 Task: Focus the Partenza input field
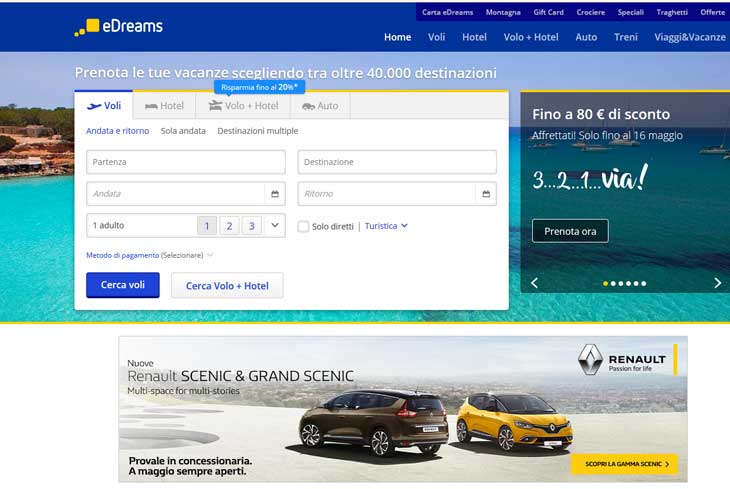[186, 162]
